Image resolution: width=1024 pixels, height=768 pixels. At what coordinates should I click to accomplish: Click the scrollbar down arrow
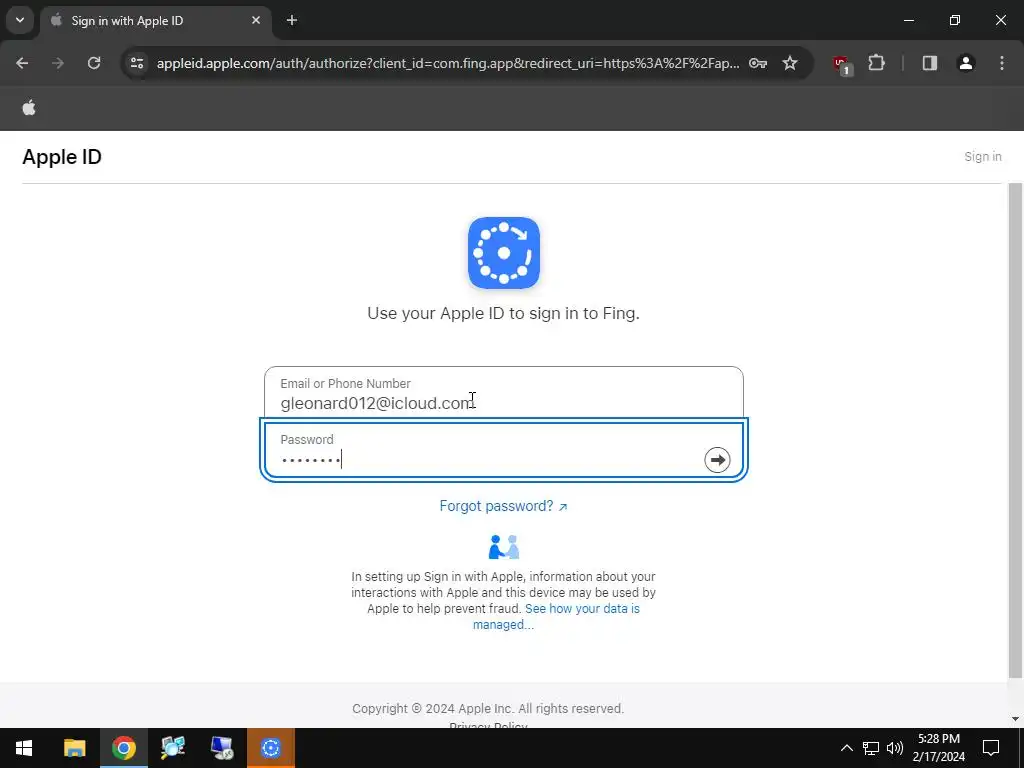point(1015,719)
